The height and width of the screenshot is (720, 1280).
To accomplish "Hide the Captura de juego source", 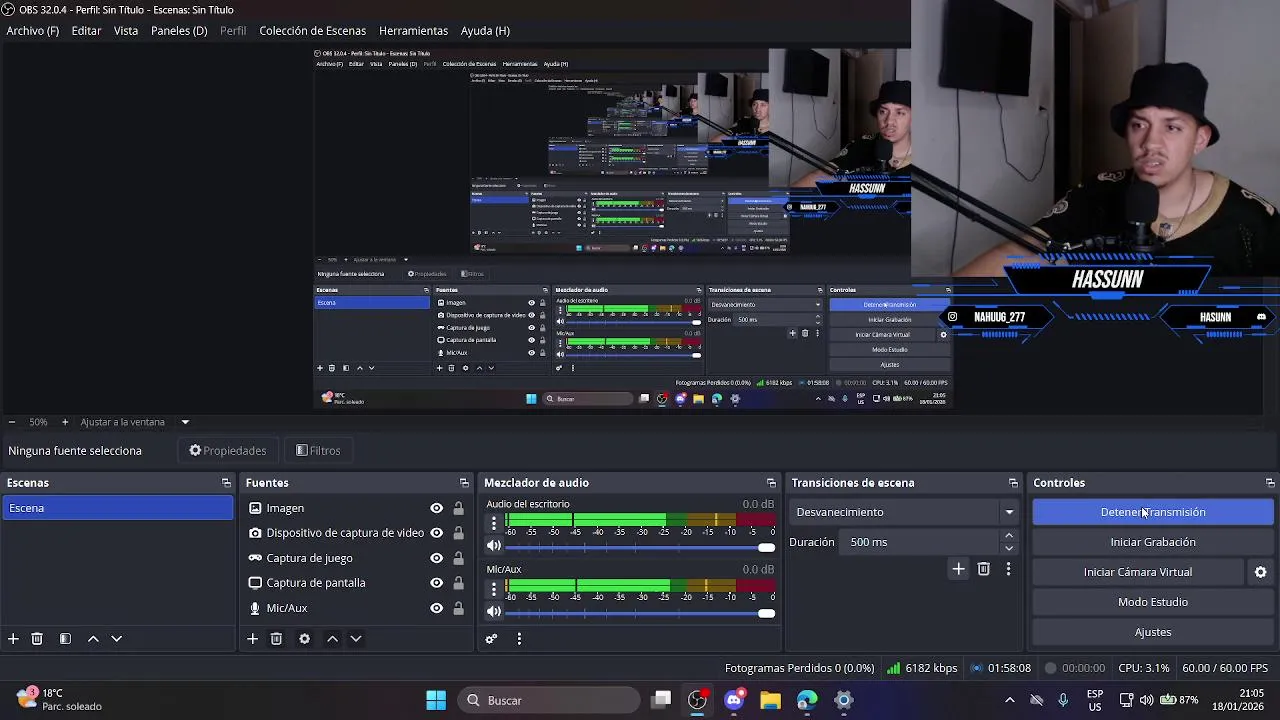I will [x=436, y=558].
